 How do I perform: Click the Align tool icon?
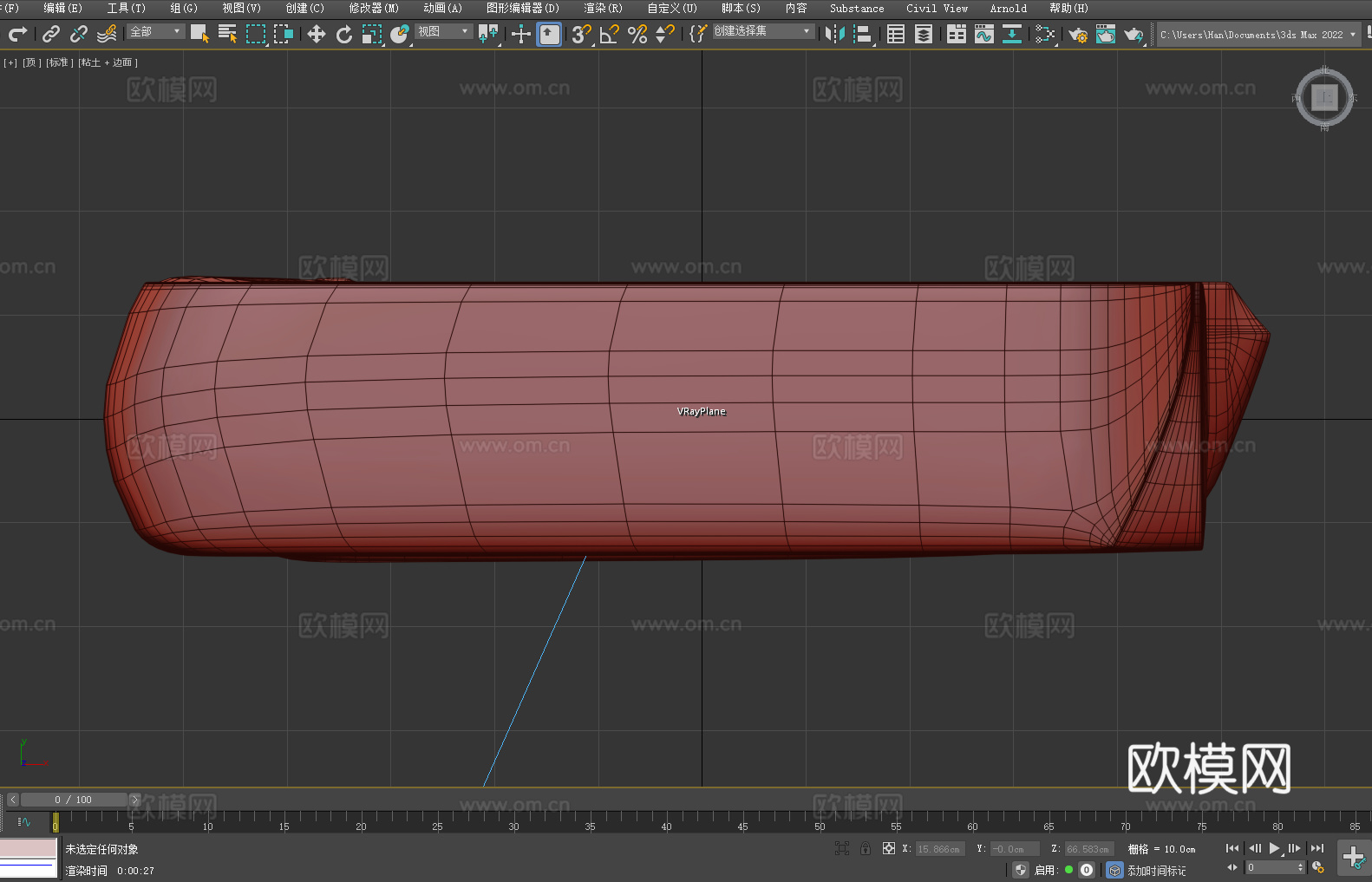point(863,34)
